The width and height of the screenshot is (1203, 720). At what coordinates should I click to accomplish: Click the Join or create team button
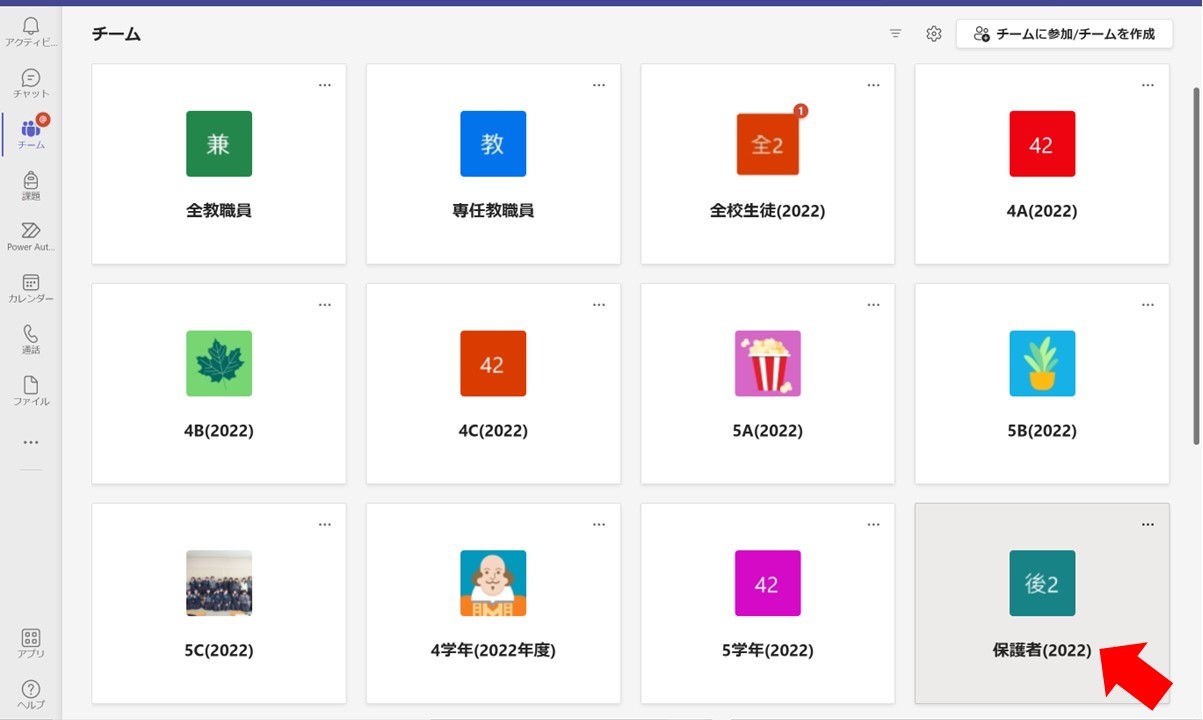[x=1065, y=34]
